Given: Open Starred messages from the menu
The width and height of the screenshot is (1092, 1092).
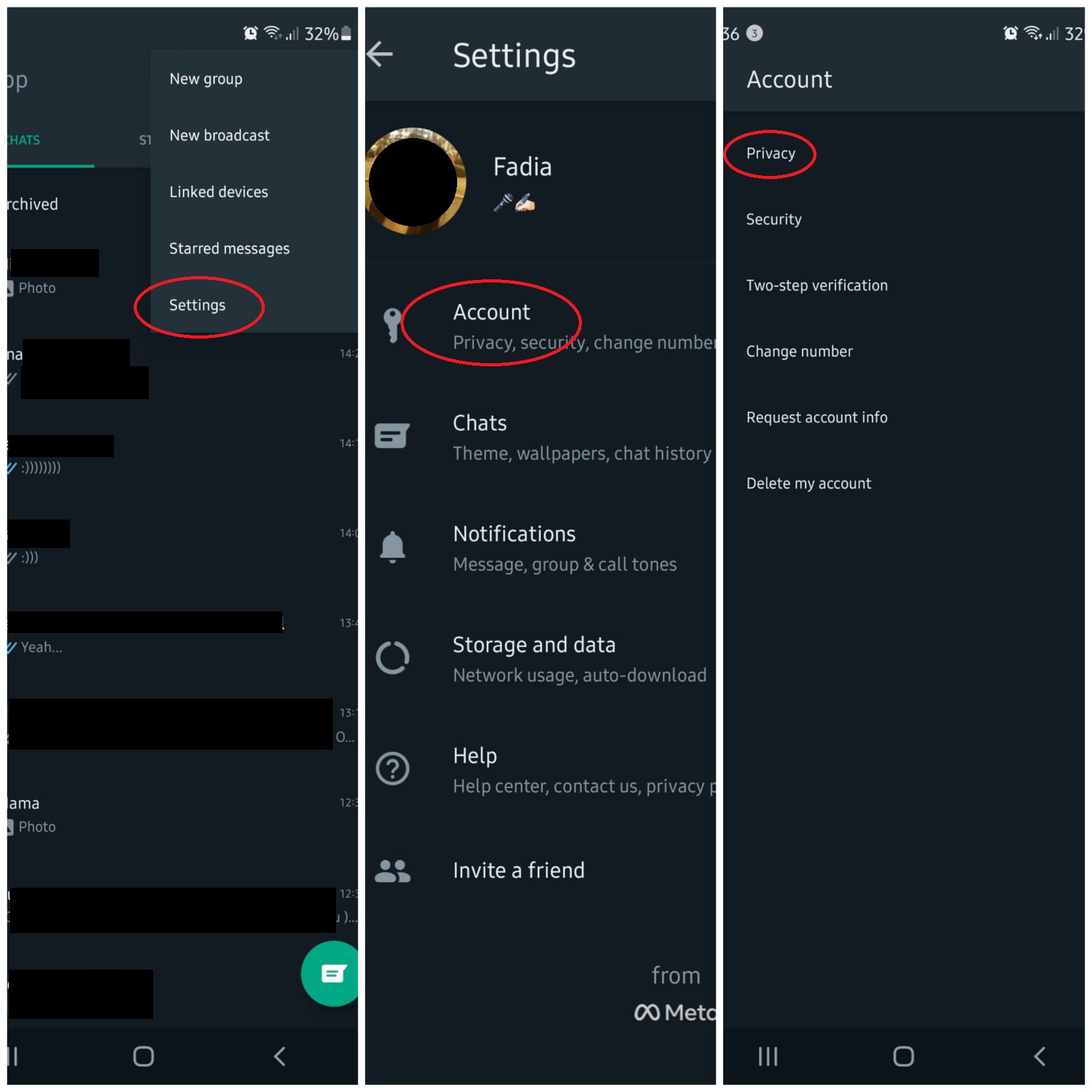Looking at the screenshot, I should [x=229, y=248].
